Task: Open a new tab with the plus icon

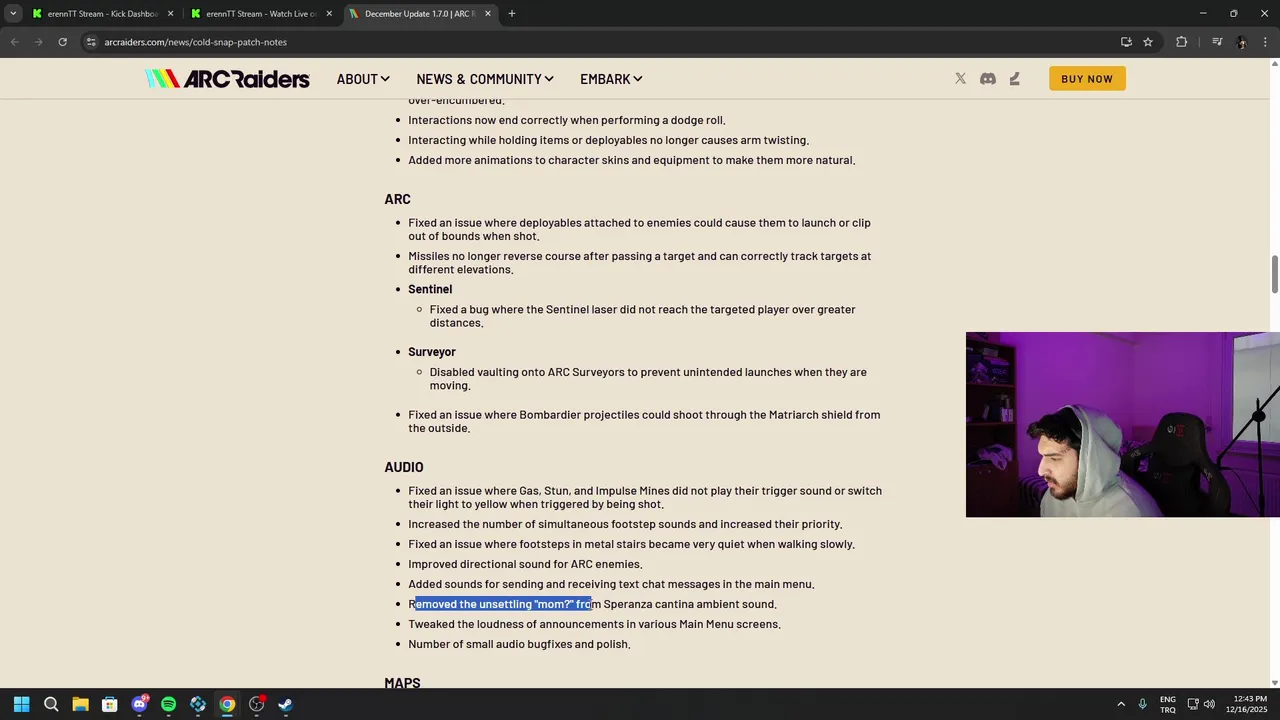Action: 512,14
